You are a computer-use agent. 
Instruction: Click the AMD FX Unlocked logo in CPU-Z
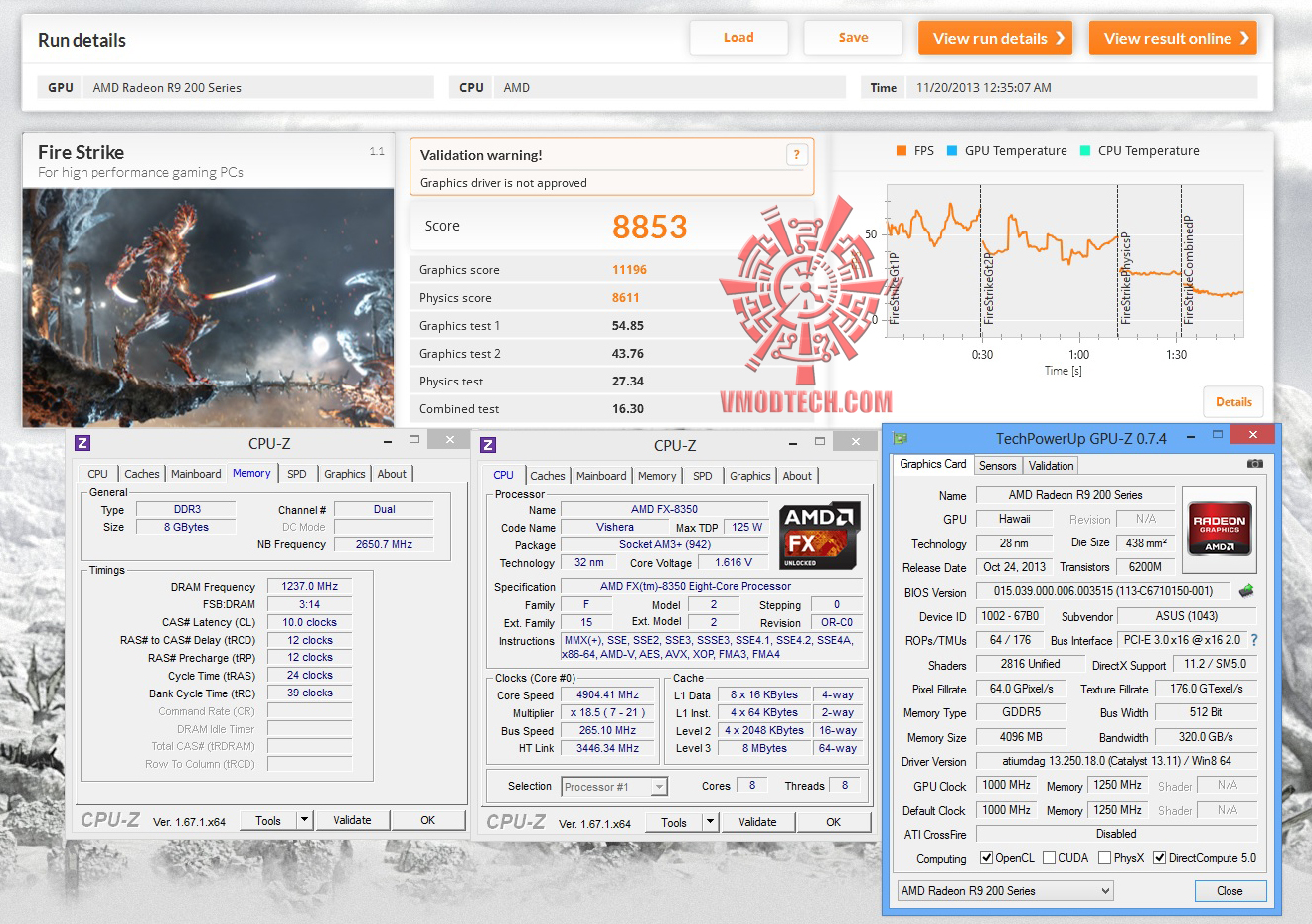(x=820, y=537)
